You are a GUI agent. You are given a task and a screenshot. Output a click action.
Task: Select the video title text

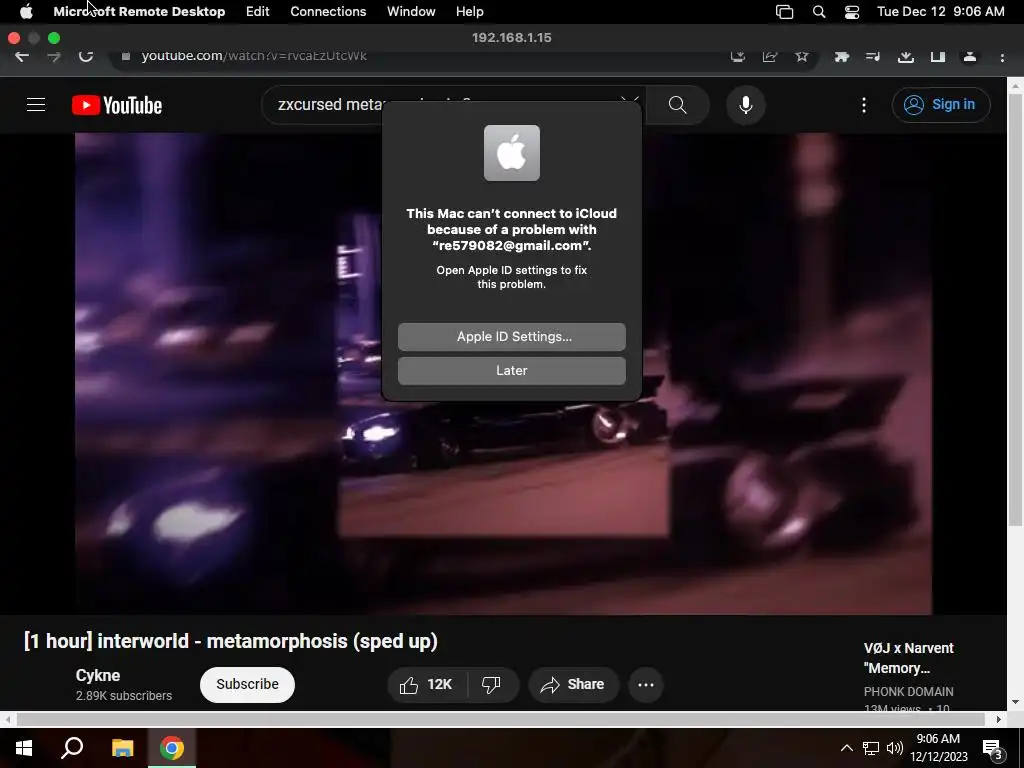point(231,641)
